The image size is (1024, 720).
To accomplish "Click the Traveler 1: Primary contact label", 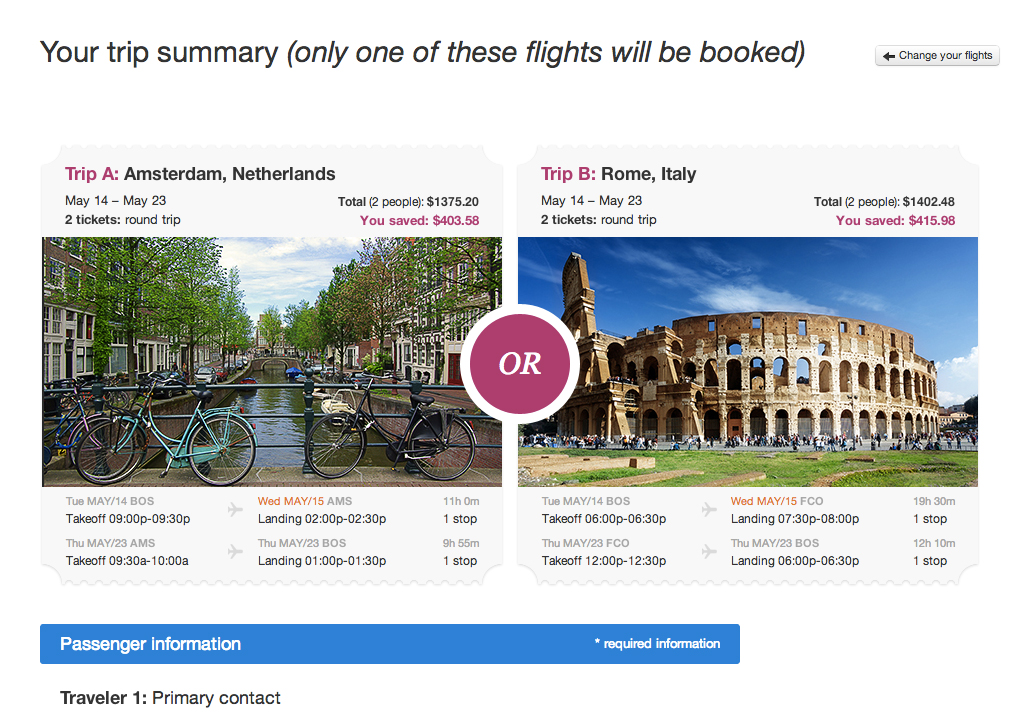I will [x=170, y=698].
